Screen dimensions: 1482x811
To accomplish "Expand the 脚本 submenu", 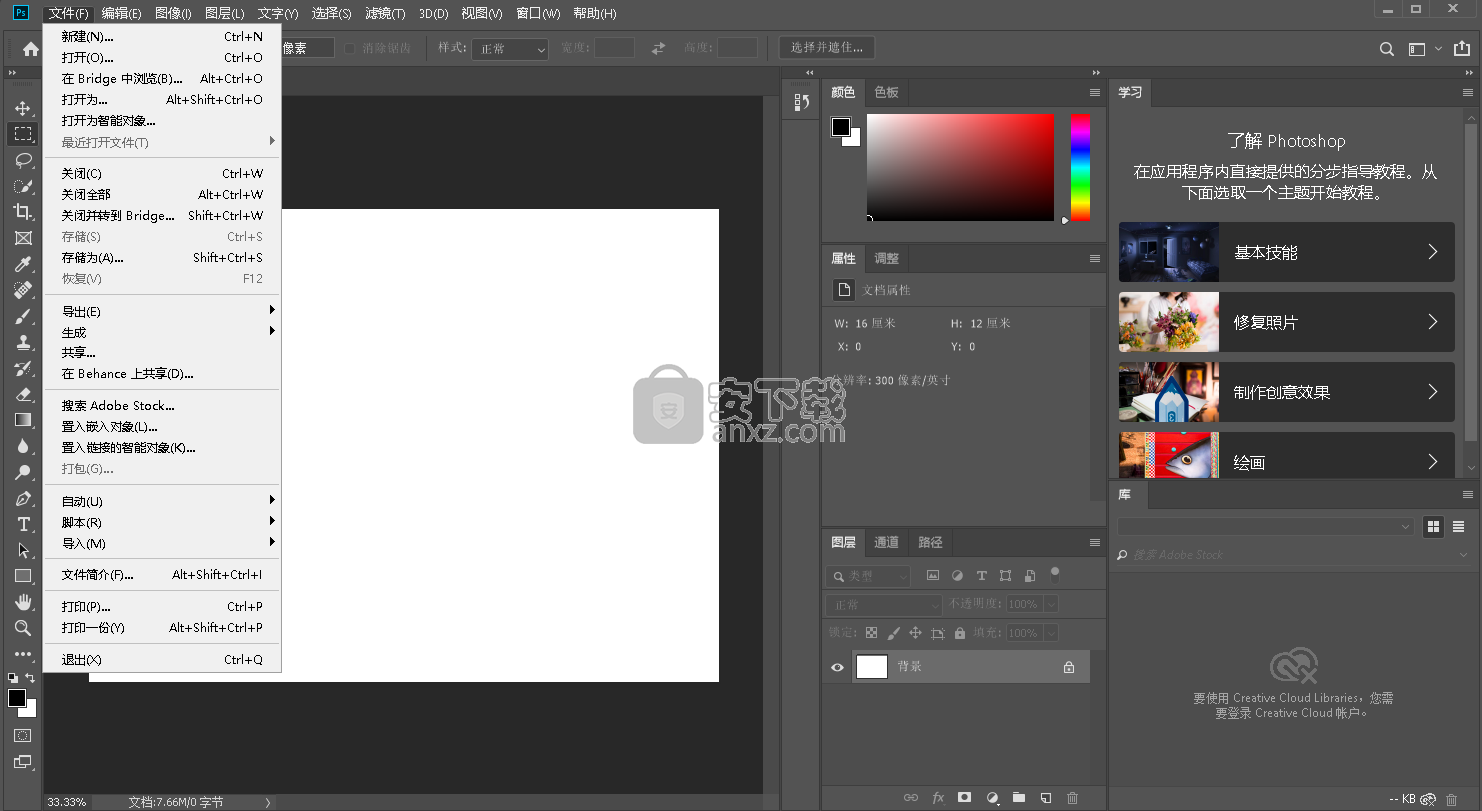I will coord(162,522).
